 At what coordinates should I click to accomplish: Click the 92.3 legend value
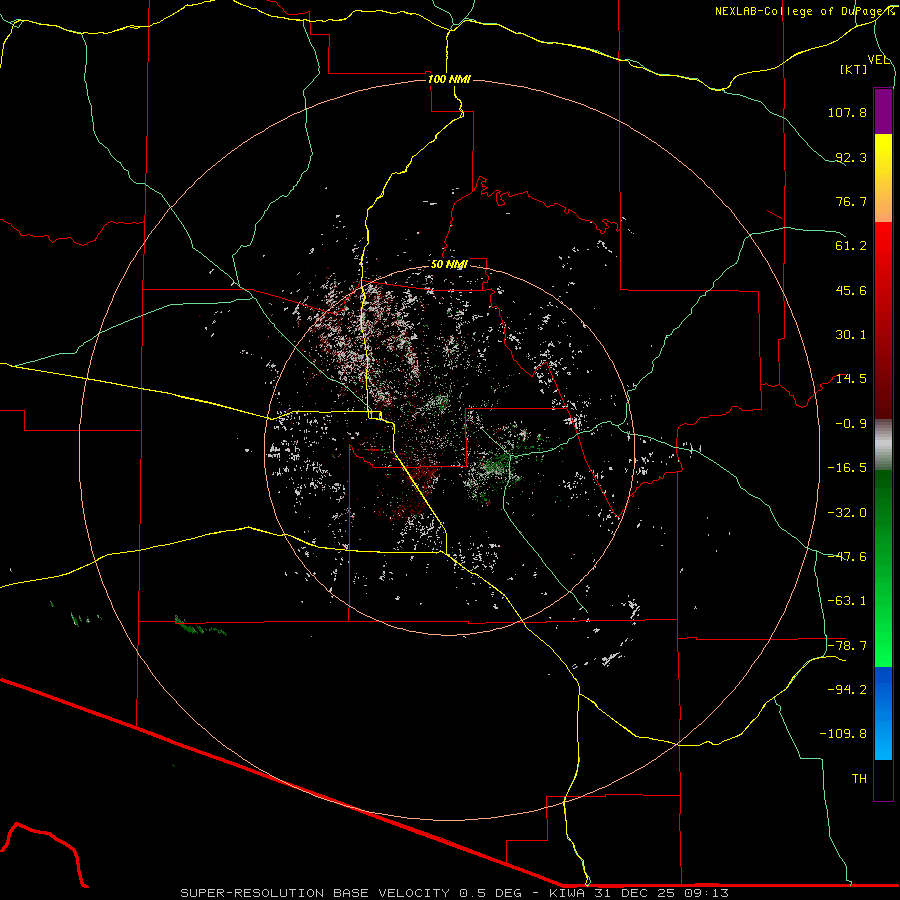[x=851, y=157]
